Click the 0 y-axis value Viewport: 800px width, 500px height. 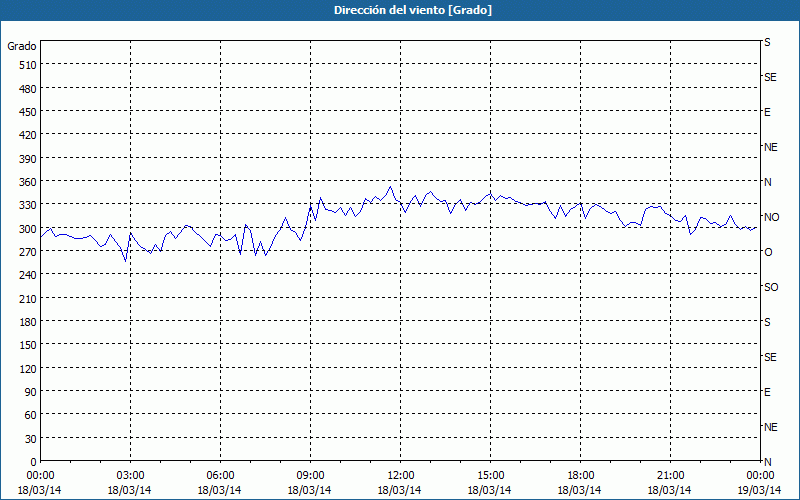point(34,462)
